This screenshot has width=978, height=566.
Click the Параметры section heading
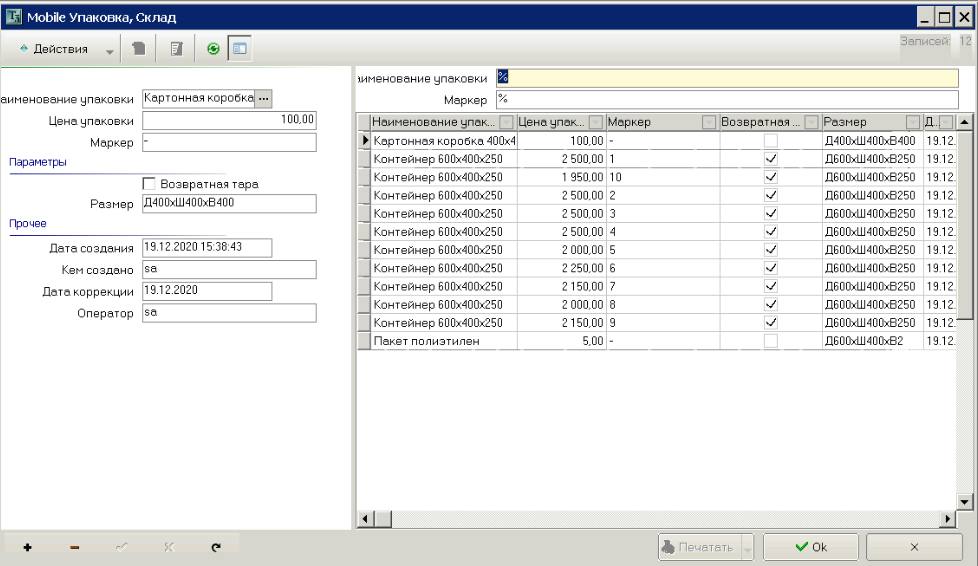(38, 162)
